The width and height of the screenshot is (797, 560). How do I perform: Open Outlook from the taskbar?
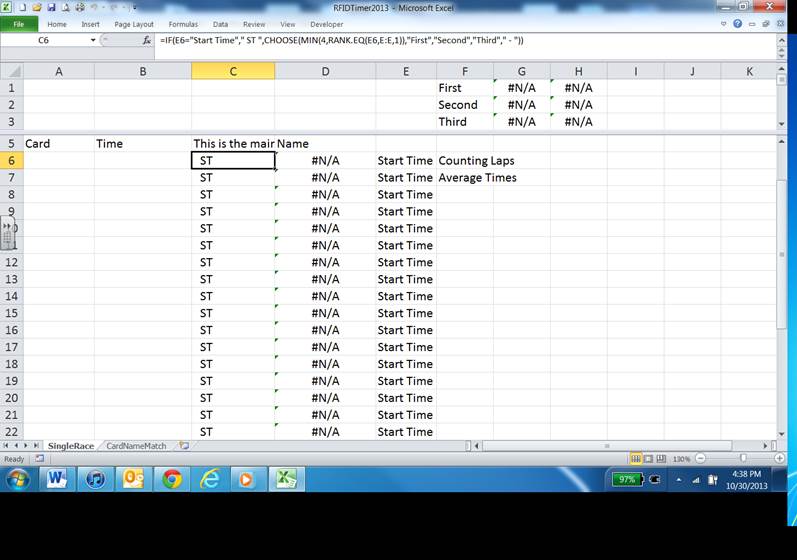coord(133,479)
